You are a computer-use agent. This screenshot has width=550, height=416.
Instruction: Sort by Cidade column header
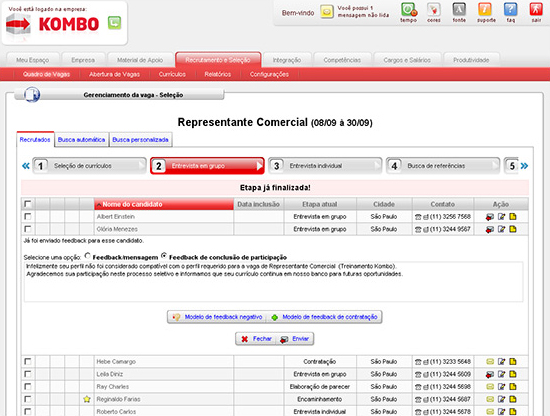pos(384,204)
